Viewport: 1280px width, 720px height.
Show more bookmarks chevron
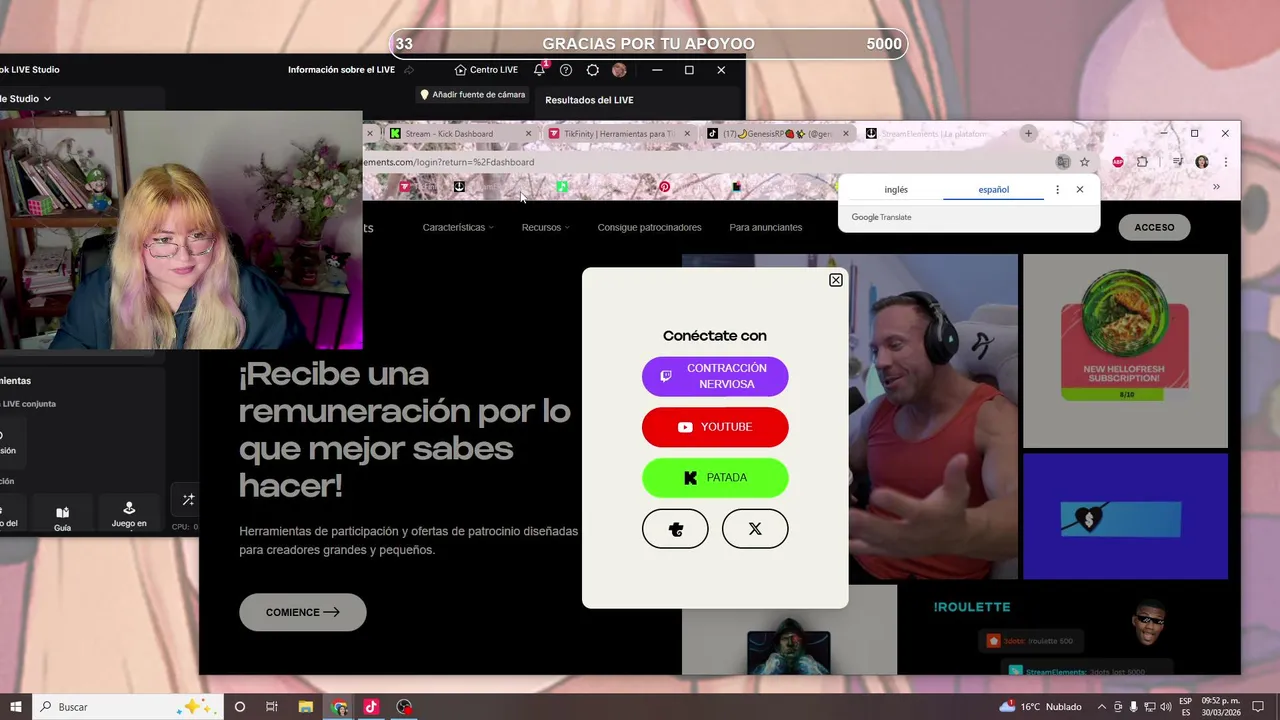click(x=1216, y=186)
